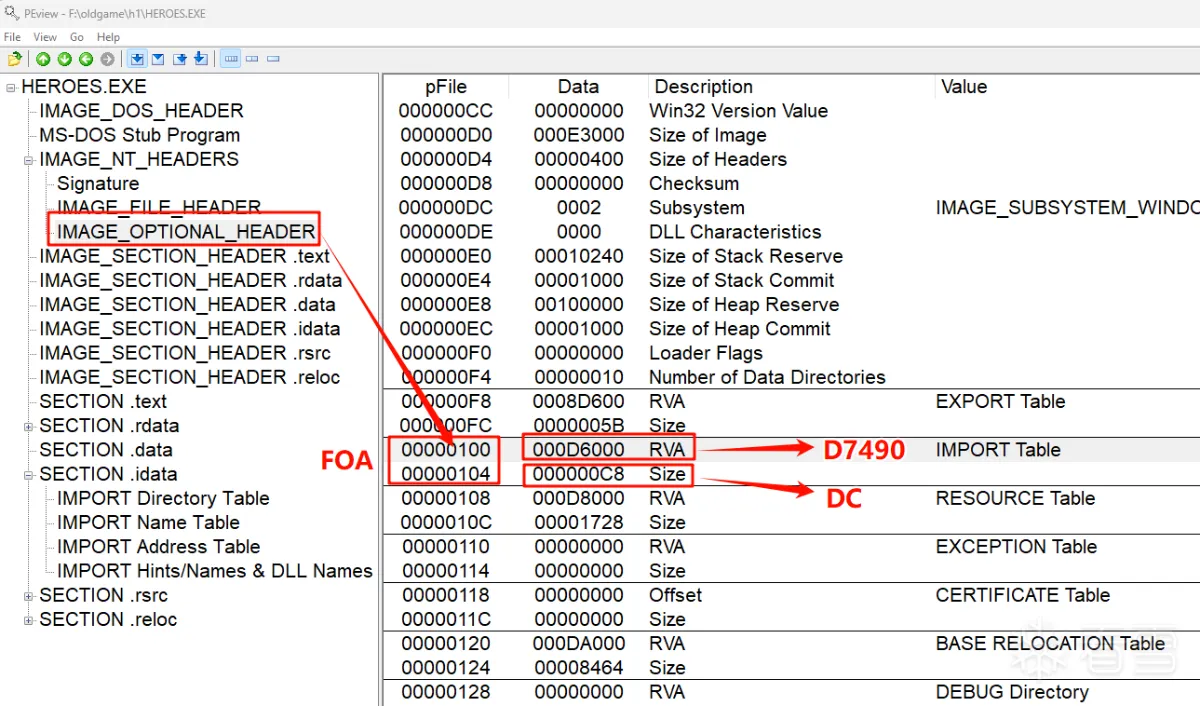Collapse the SECTION .idata tree node
The image size is (1200, 706).
click(29, 475)
